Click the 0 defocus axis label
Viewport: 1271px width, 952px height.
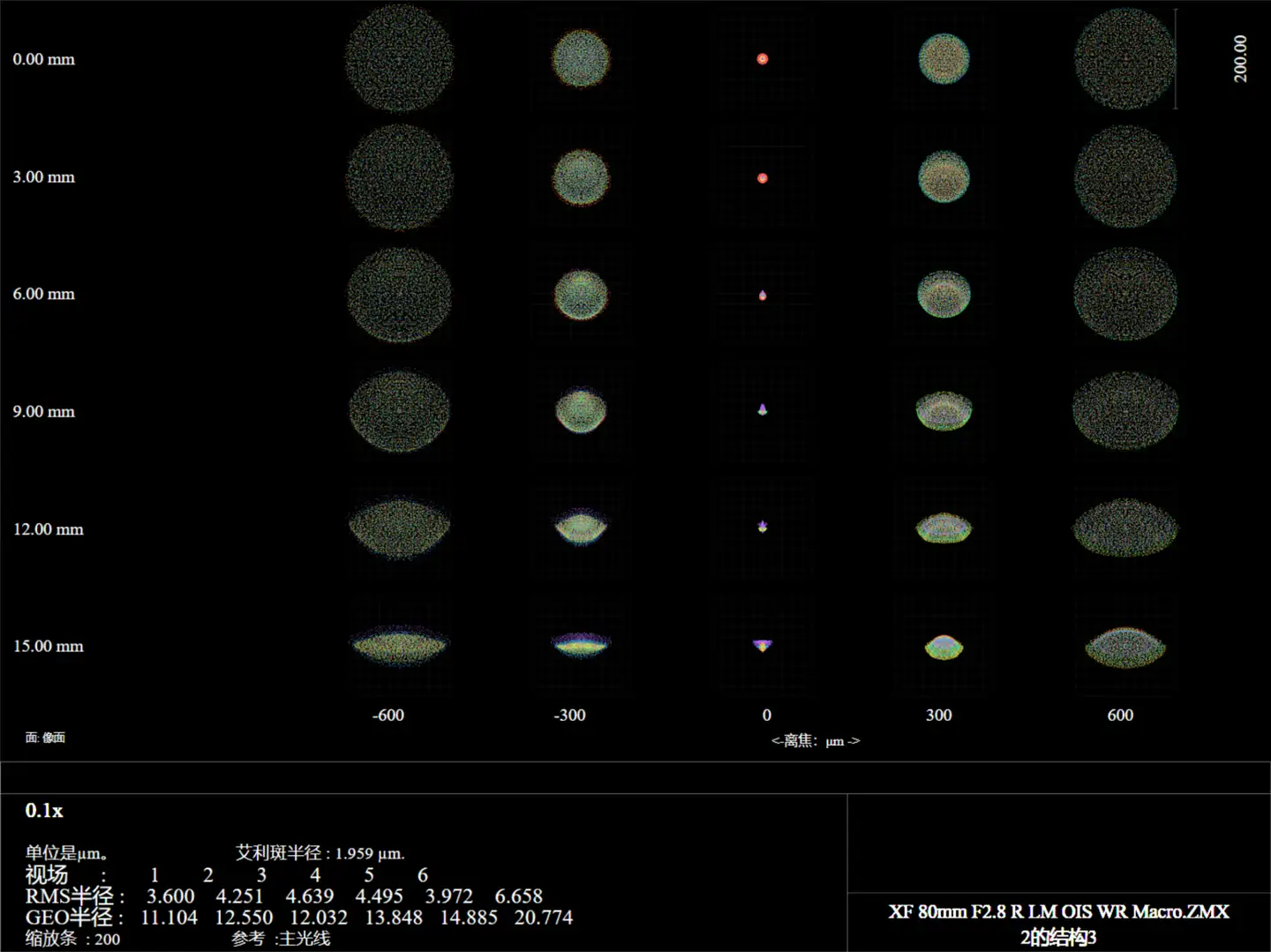(767, 715)
